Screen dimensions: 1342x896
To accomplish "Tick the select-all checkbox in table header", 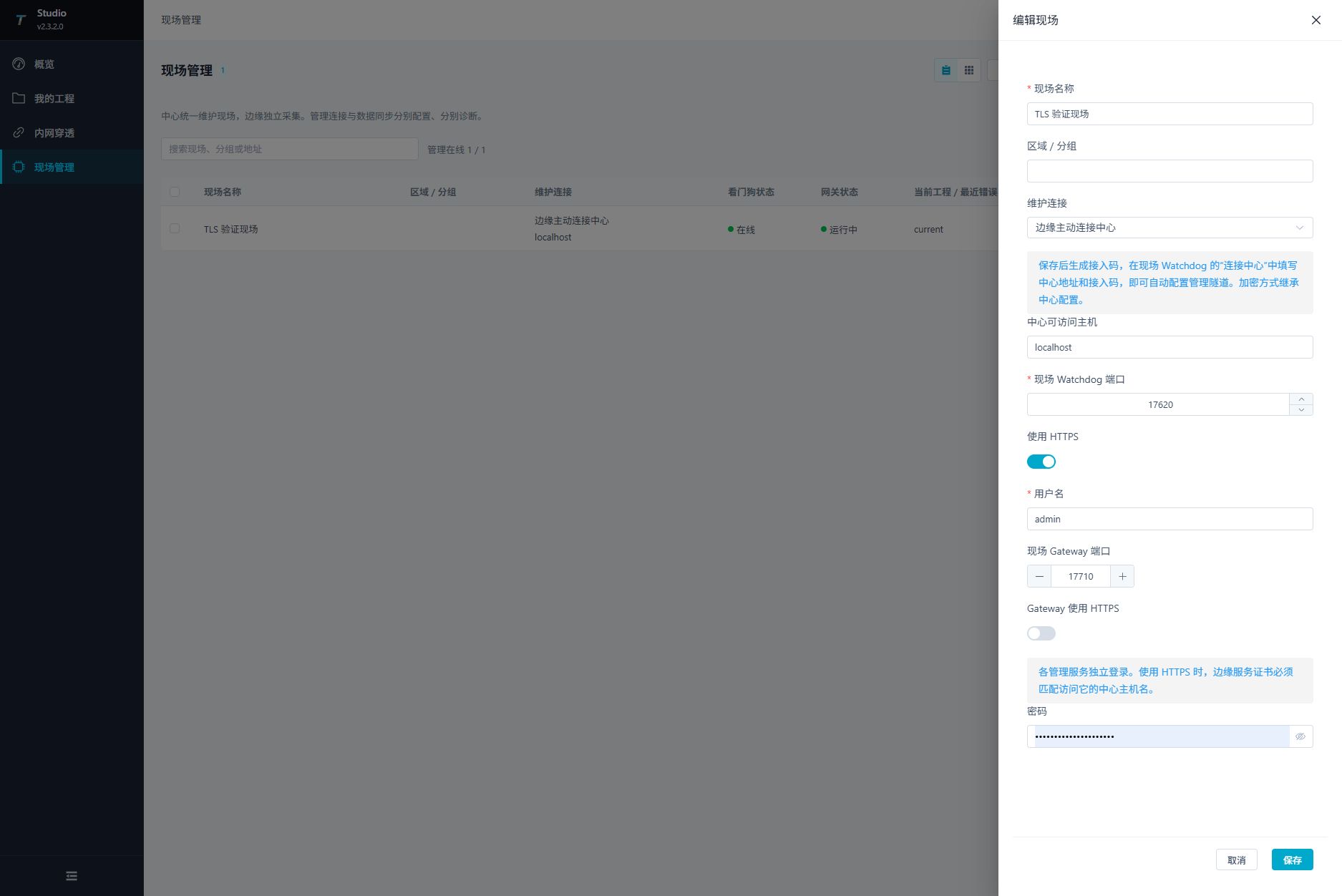I will (175, 192).
